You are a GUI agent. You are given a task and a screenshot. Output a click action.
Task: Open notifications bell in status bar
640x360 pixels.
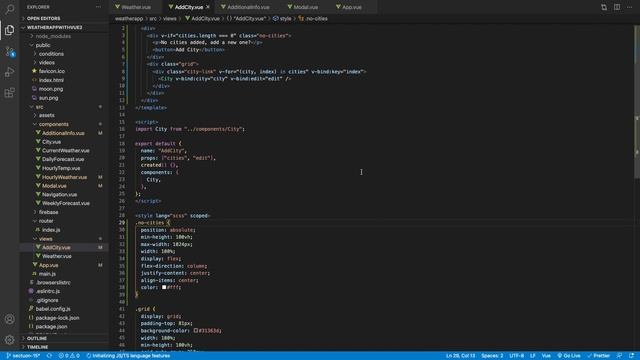pyautogui.click(x=631, y=356)
